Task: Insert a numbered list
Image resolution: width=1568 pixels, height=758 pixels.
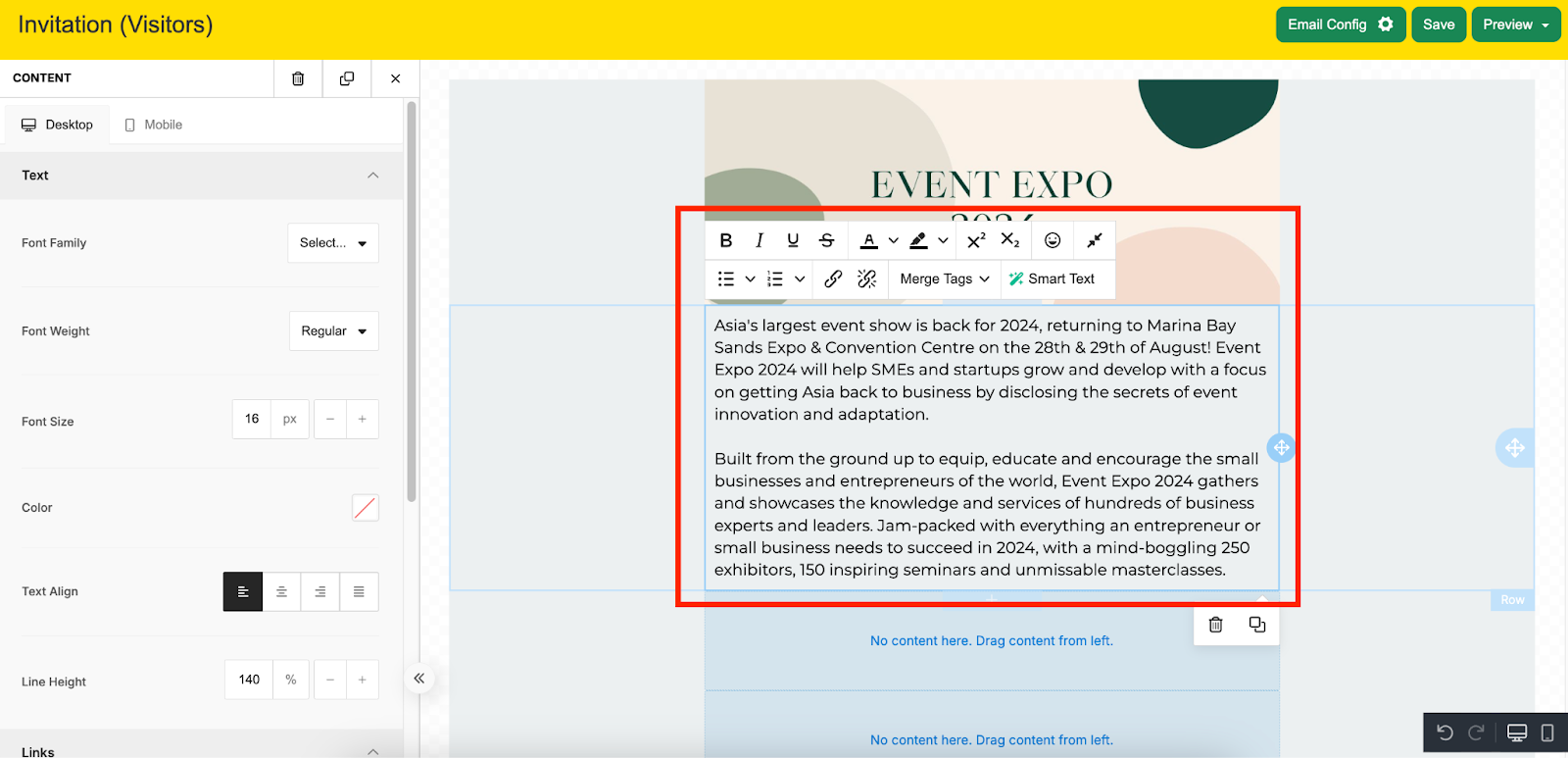Action: tap(775, 278)
